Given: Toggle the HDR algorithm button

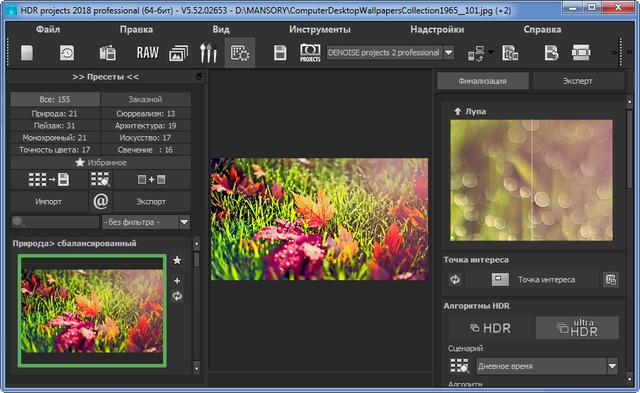Looking at the screenshot, I should (491, 328).
